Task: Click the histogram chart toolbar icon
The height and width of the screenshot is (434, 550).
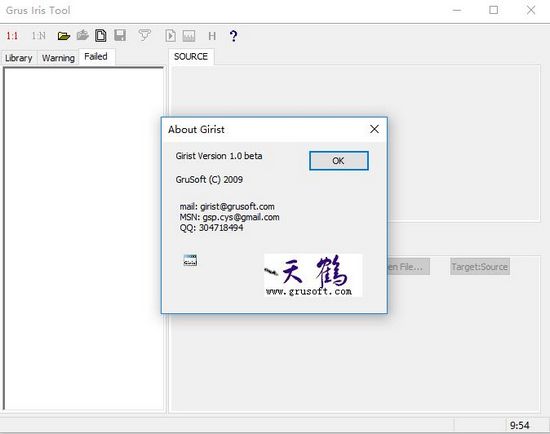Action: 189,36
